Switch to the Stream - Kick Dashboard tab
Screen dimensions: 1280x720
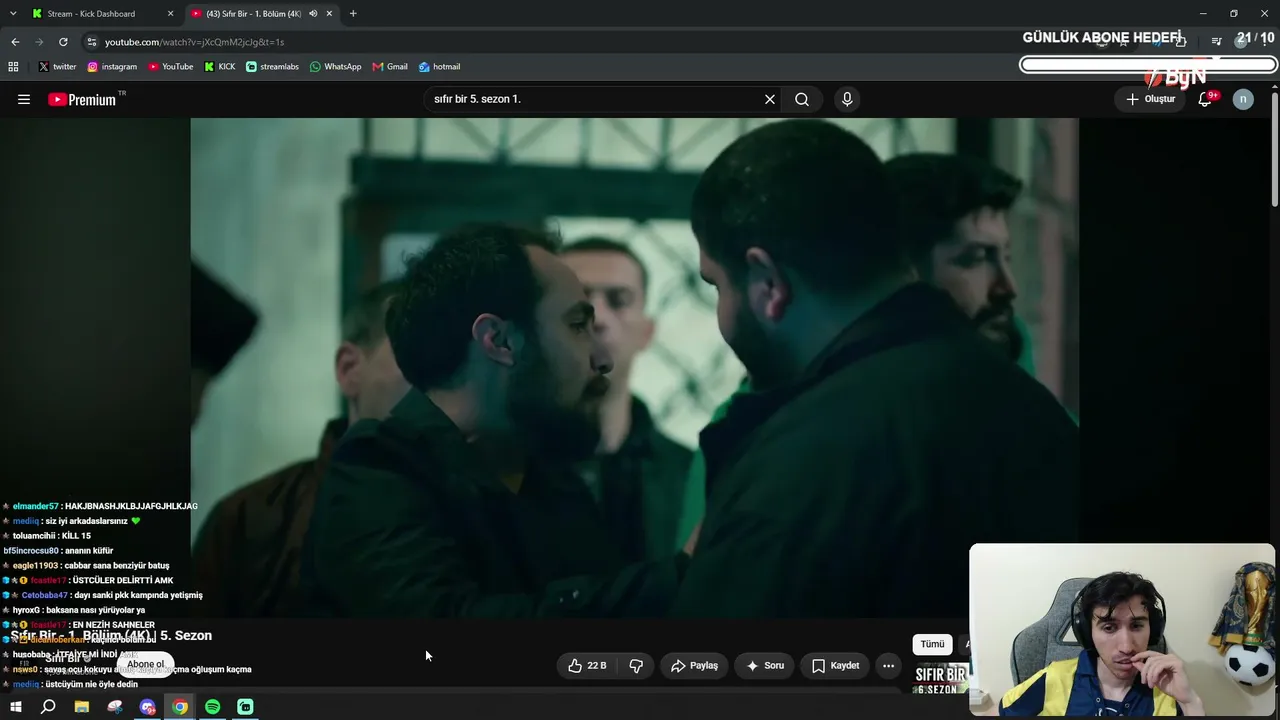click(91, 14)
